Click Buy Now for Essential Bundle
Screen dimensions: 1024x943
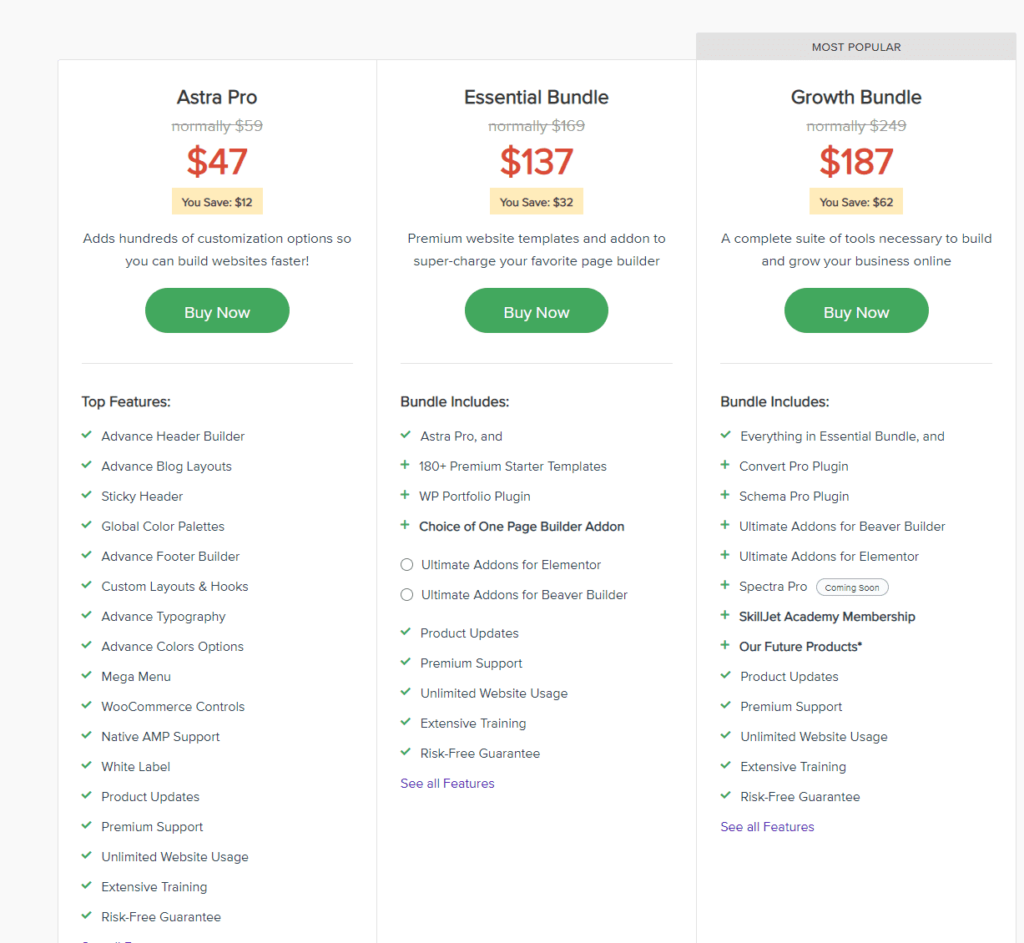pos(536,311)
